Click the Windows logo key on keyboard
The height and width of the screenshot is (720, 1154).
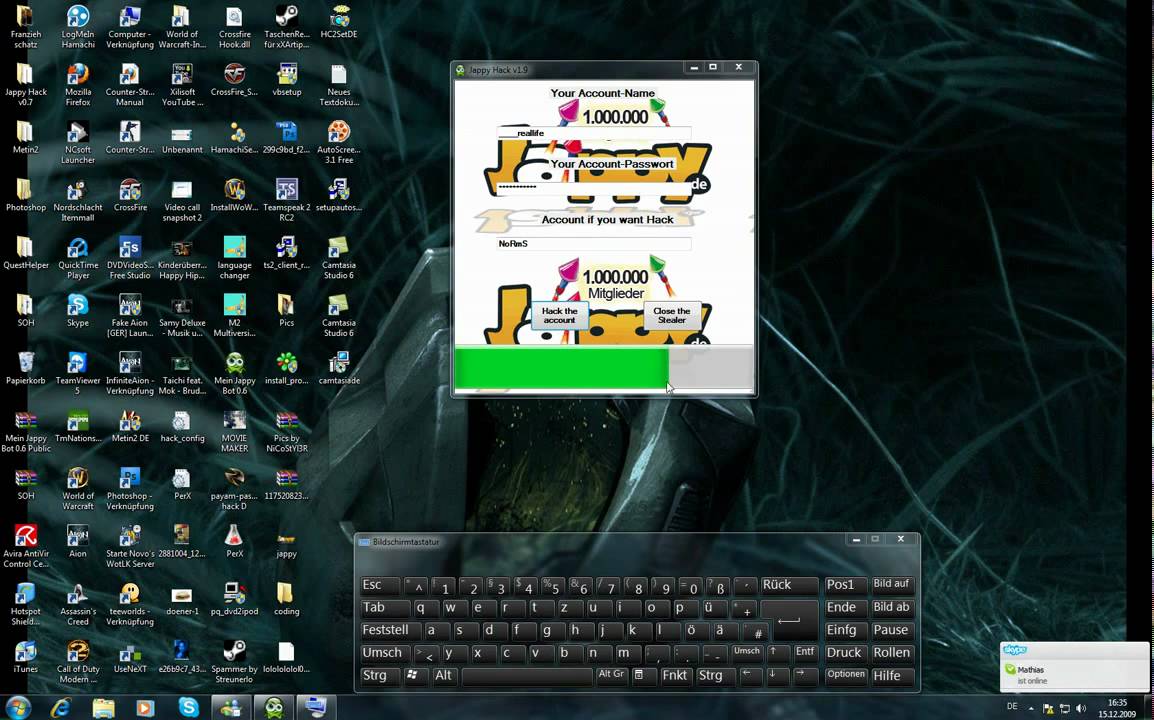(414, 676)
